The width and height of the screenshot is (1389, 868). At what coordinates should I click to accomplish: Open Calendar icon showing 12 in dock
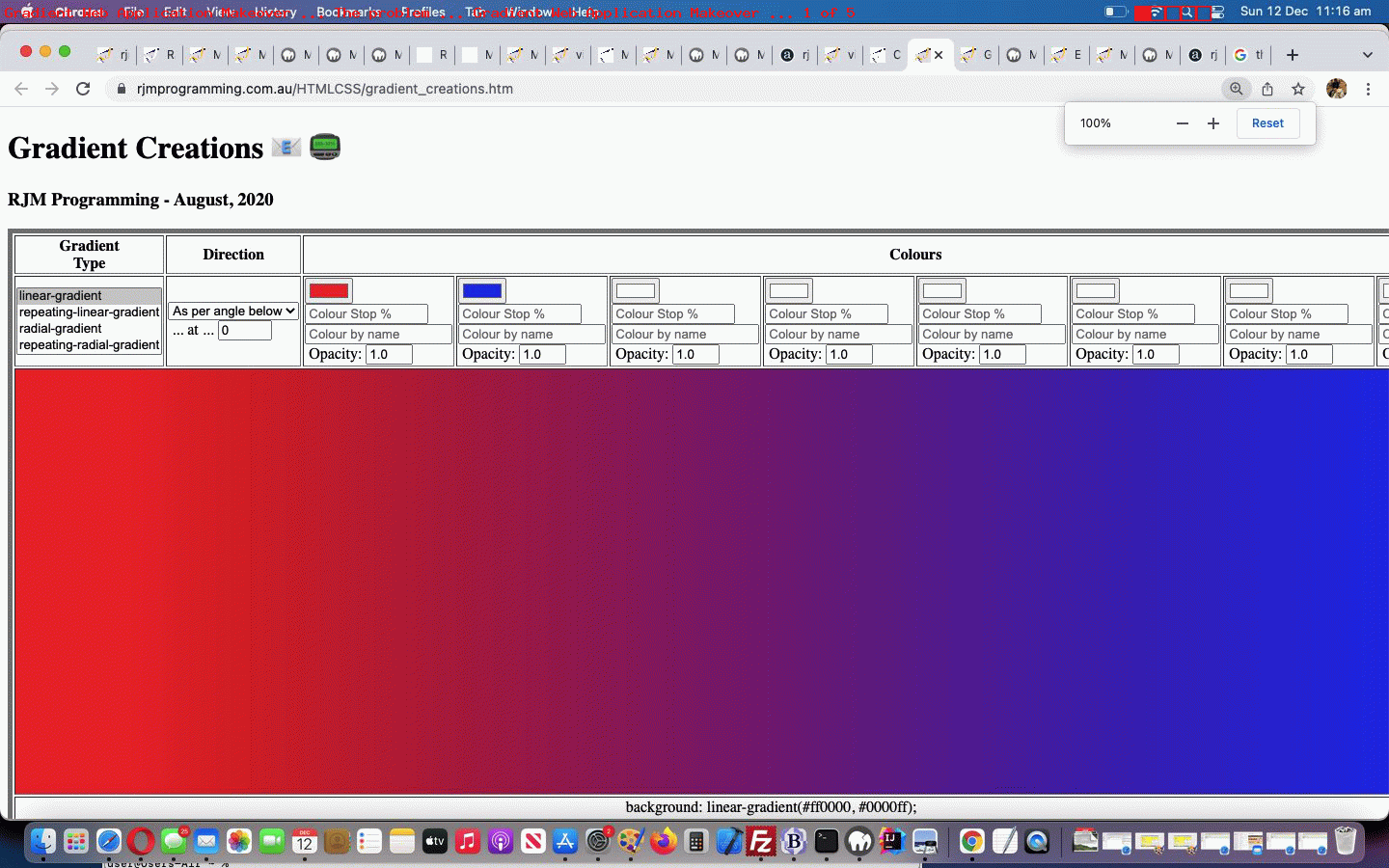click(x=305, y=842)
